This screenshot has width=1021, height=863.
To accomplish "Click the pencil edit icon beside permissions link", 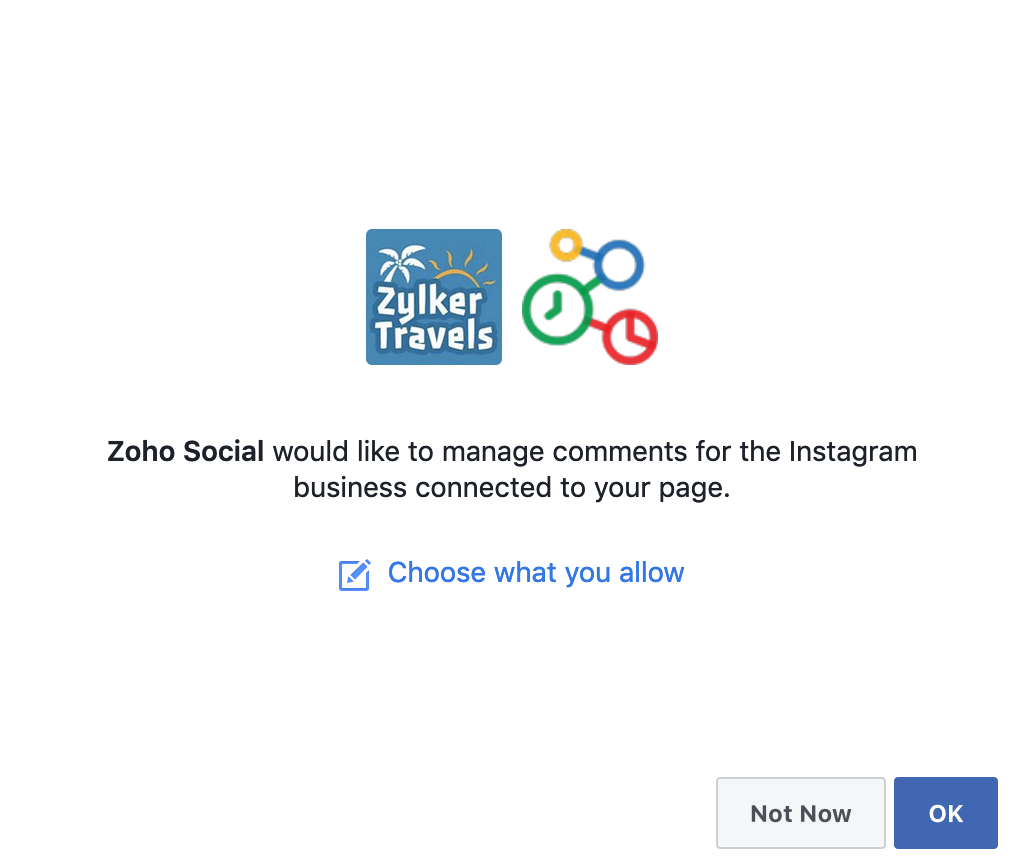I will pyautogui.click(x=354, y=574).
